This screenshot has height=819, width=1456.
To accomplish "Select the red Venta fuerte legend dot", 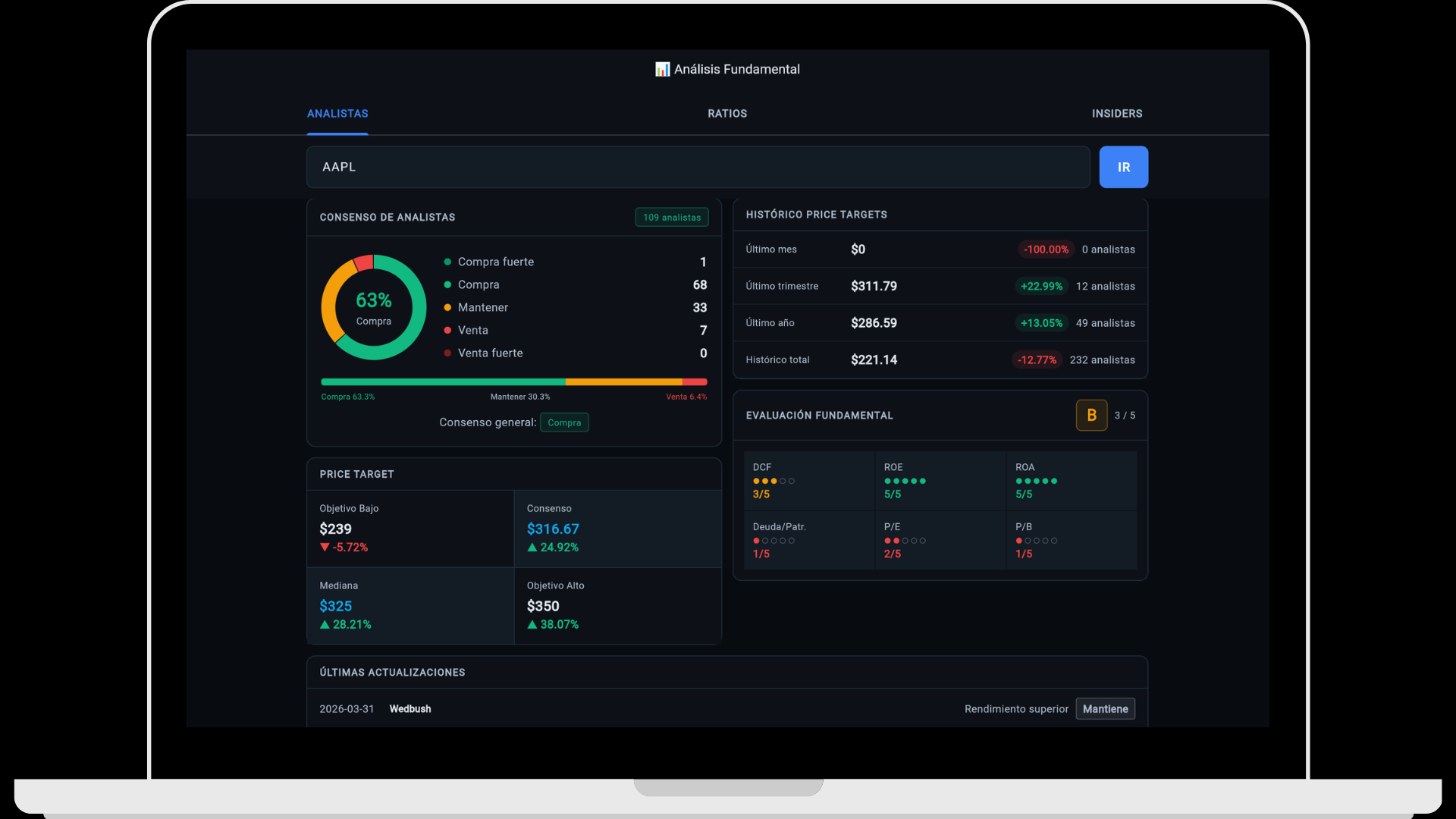I will tap(448, 353).
